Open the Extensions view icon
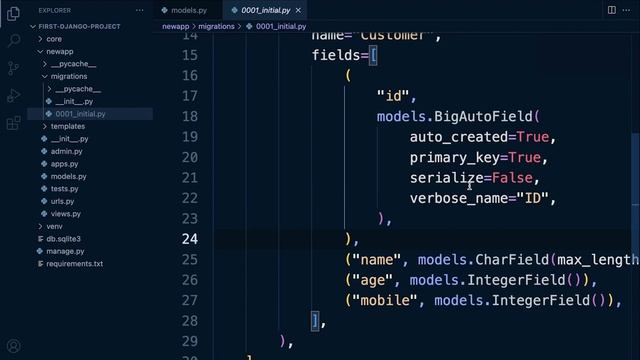The height and width of the screenshot is (360, 640). pyautogui.click(x=13, y=122)
